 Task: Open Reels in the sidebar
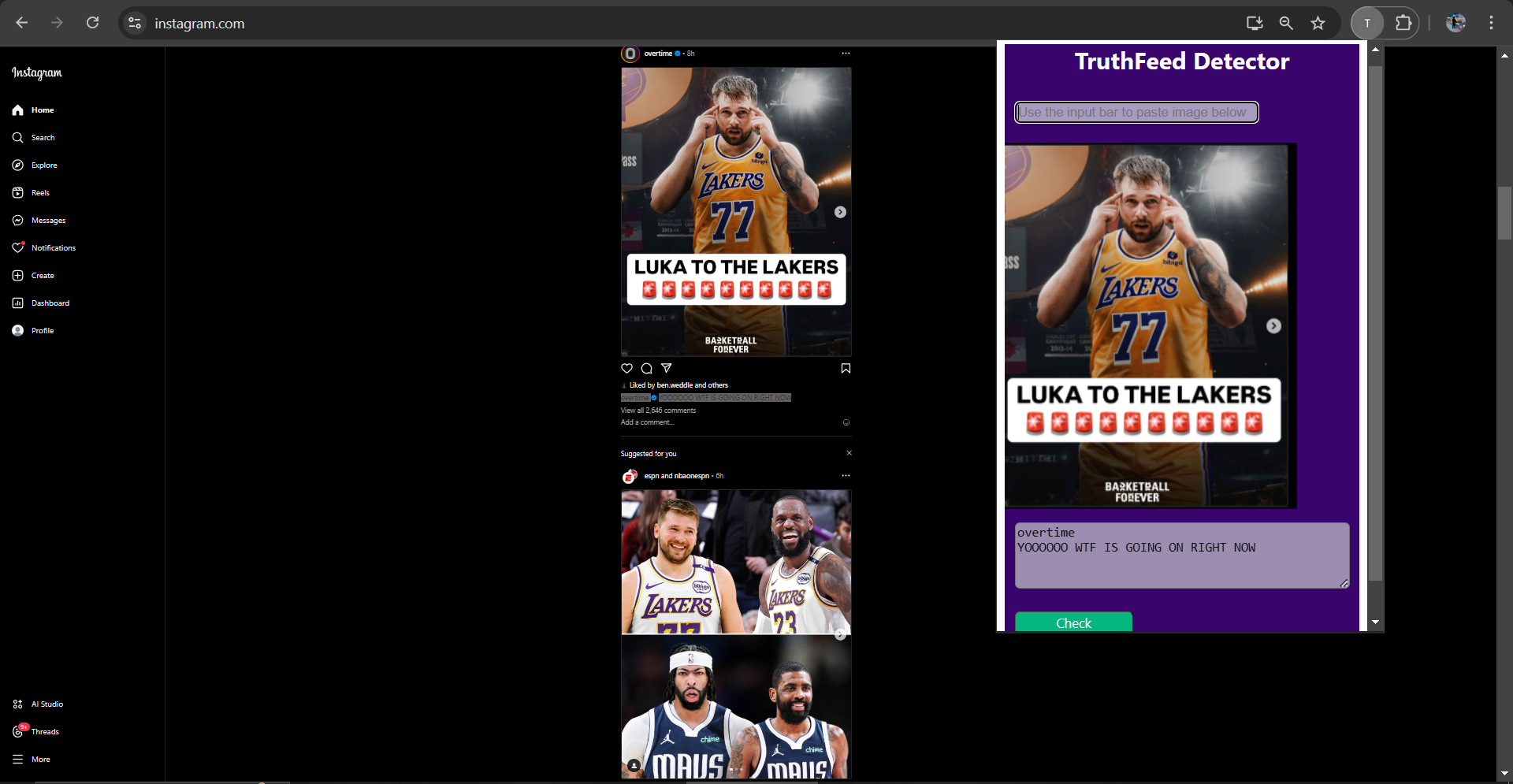[31, 193]
